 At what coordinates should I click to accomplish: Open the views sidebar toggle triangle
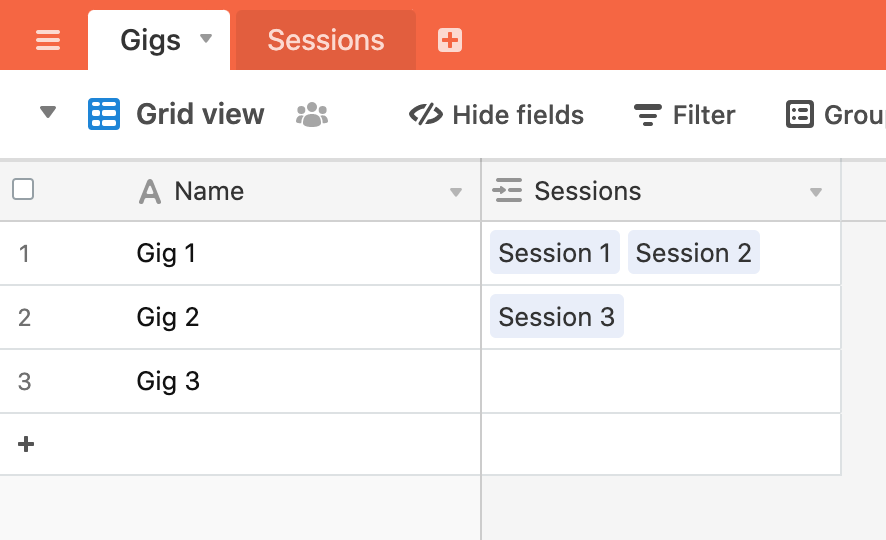coord(48,112)
